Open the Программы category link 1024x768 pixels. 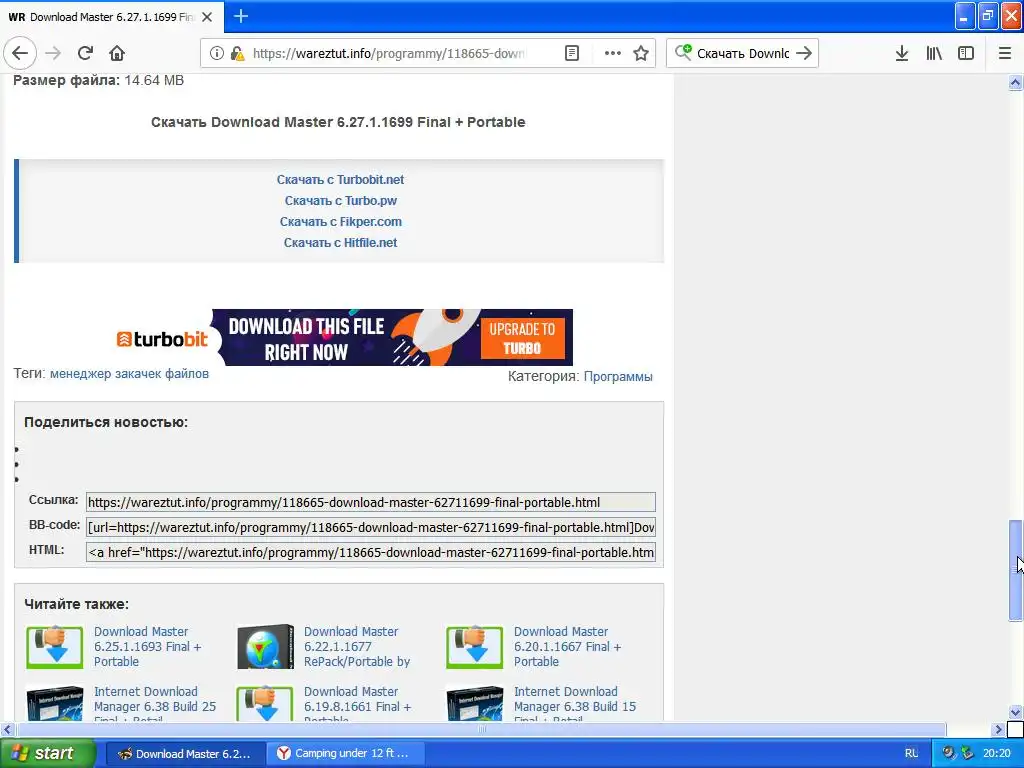(x=618, y=376)
